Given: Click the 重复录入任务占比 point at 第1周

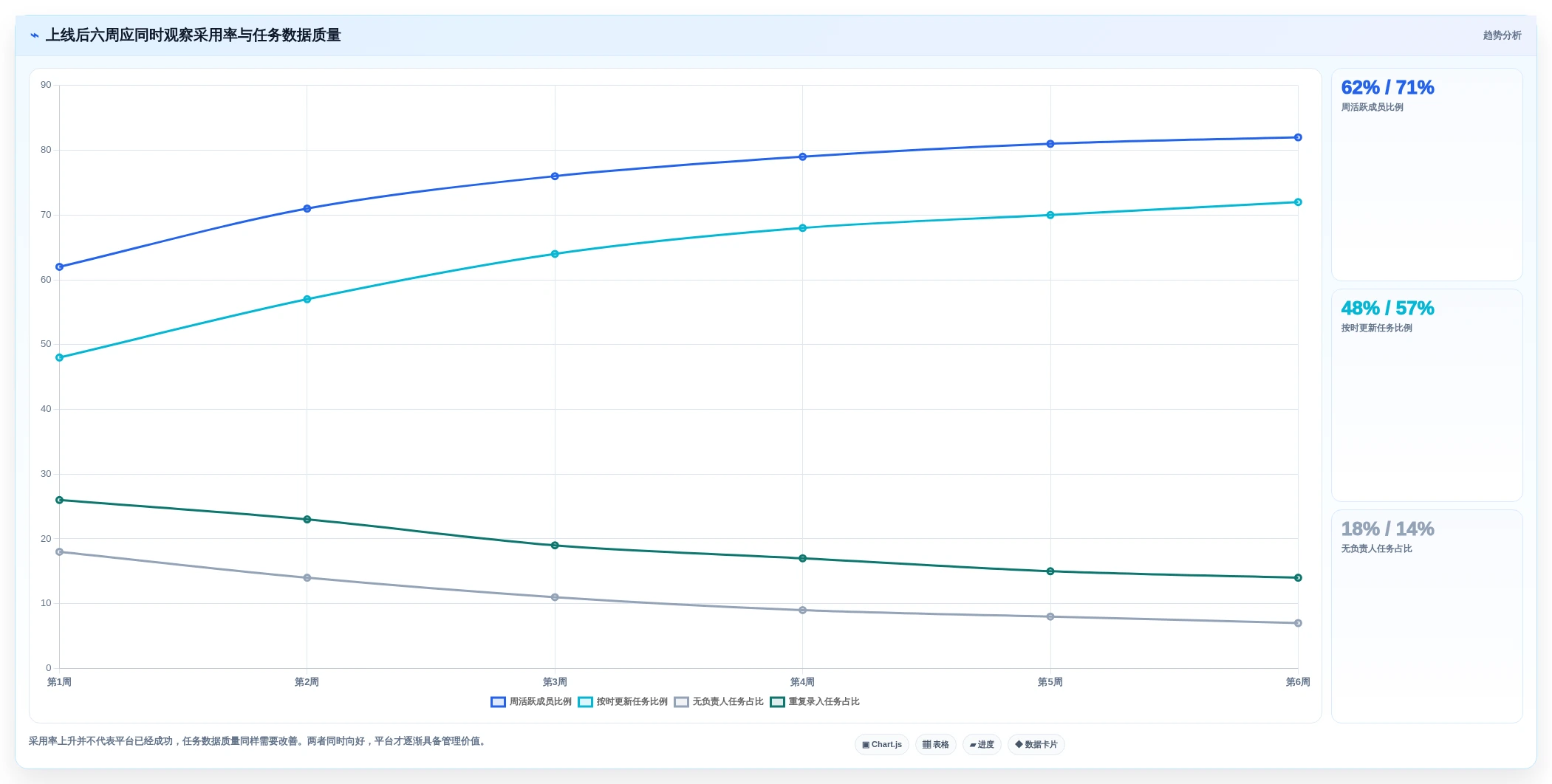Looking at the screenshot, I should point(60,500).
